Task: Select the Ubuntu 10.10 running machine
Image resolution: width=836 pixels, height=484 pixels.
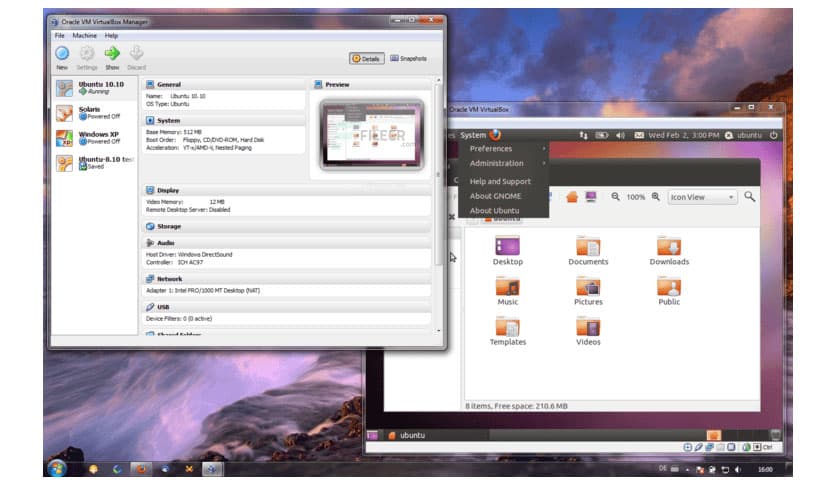Action: tap(94, 88)
